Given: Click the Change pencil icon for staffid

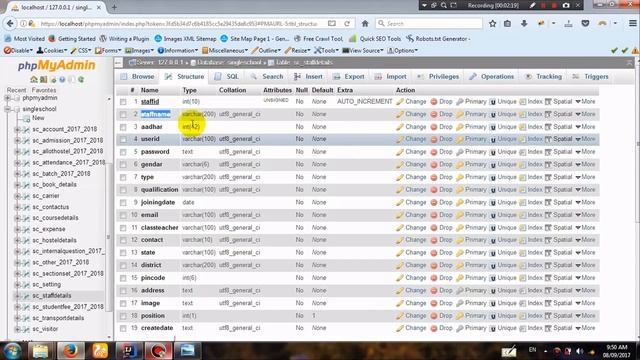Looking at the screenshot, I should (400, 102).
